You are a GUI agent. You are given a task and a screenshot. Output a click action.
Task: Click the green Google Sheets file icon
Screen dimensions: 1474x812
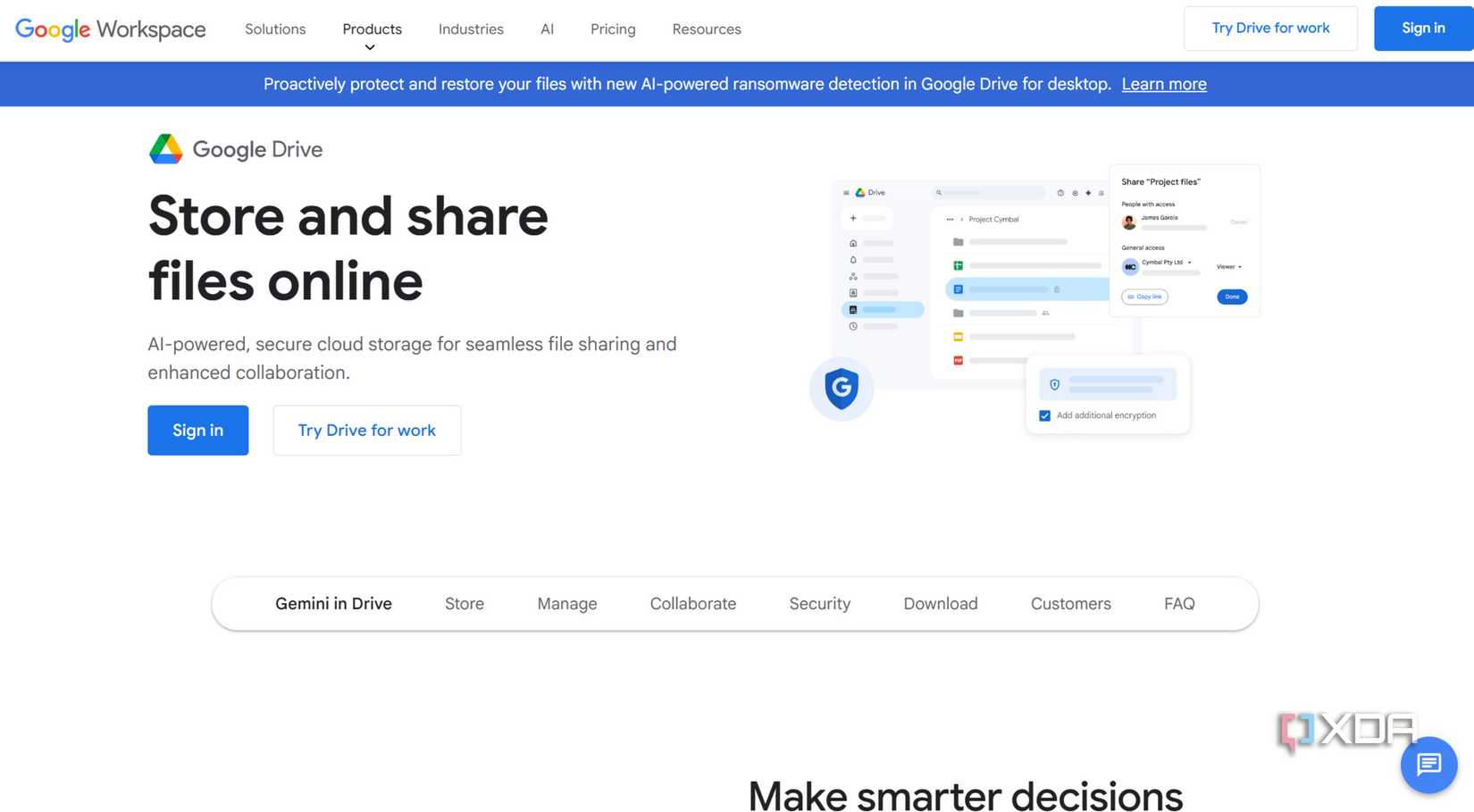pos(959,264)
